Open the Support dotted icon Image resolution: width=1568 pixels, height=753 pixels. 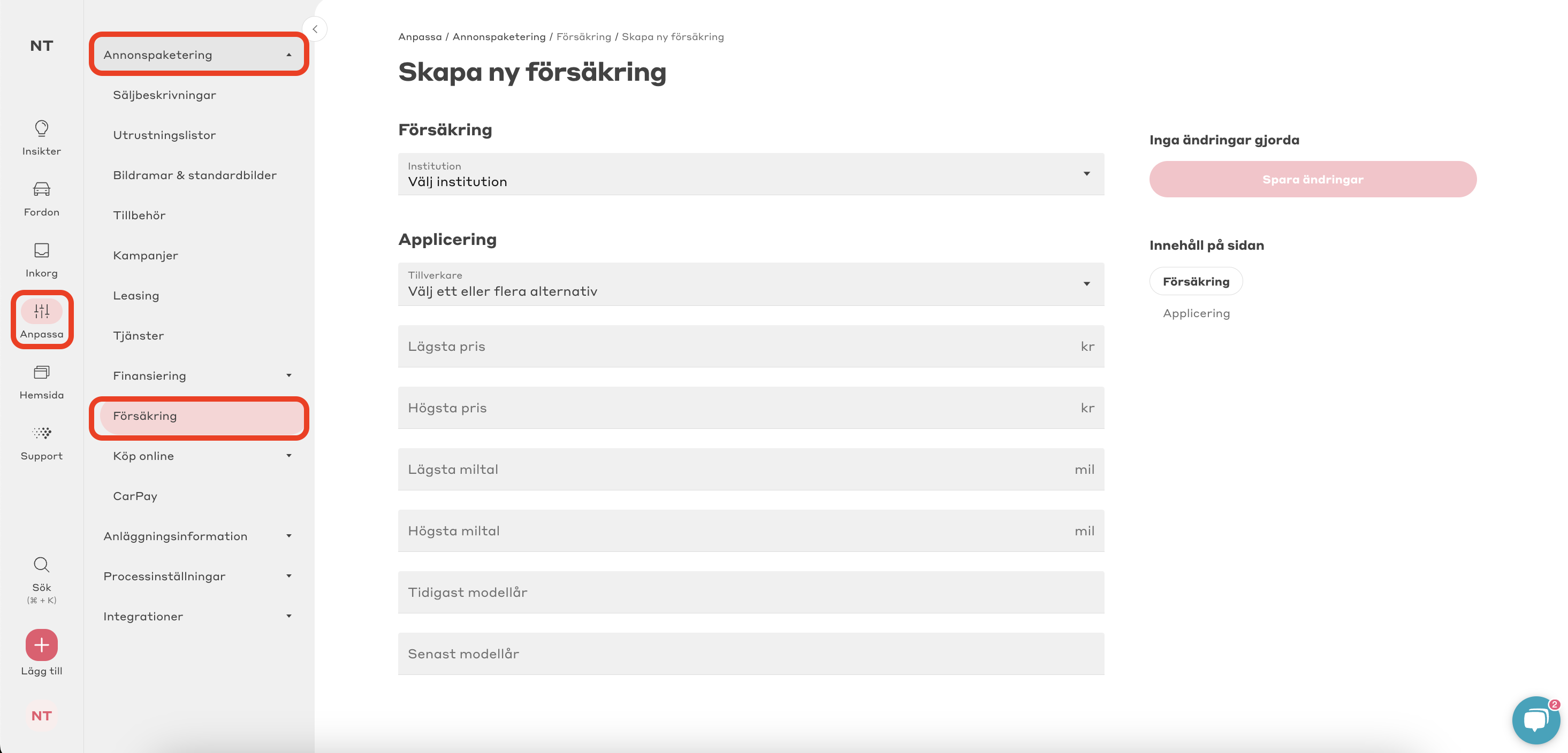pyautogui.click(x=41, y=433)
